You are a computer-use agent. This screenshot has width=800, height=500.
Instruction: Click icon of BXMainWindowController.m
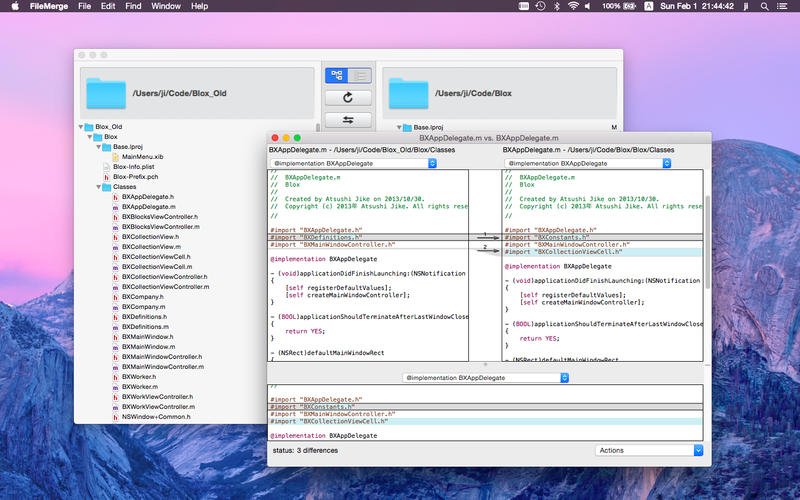[x=116, y=366]
